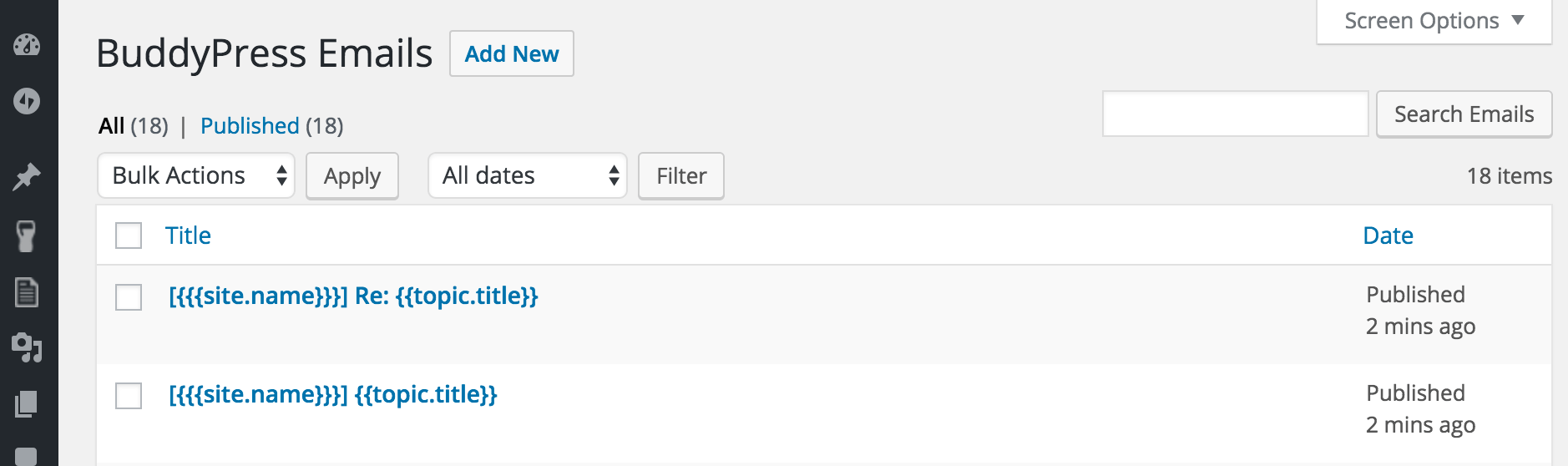Select checkbox for [{{{site.name}}}] {{topic.title}} email
Image resolution: width=1568 pixels, height=466 pixels.
[x=129, y=395]
